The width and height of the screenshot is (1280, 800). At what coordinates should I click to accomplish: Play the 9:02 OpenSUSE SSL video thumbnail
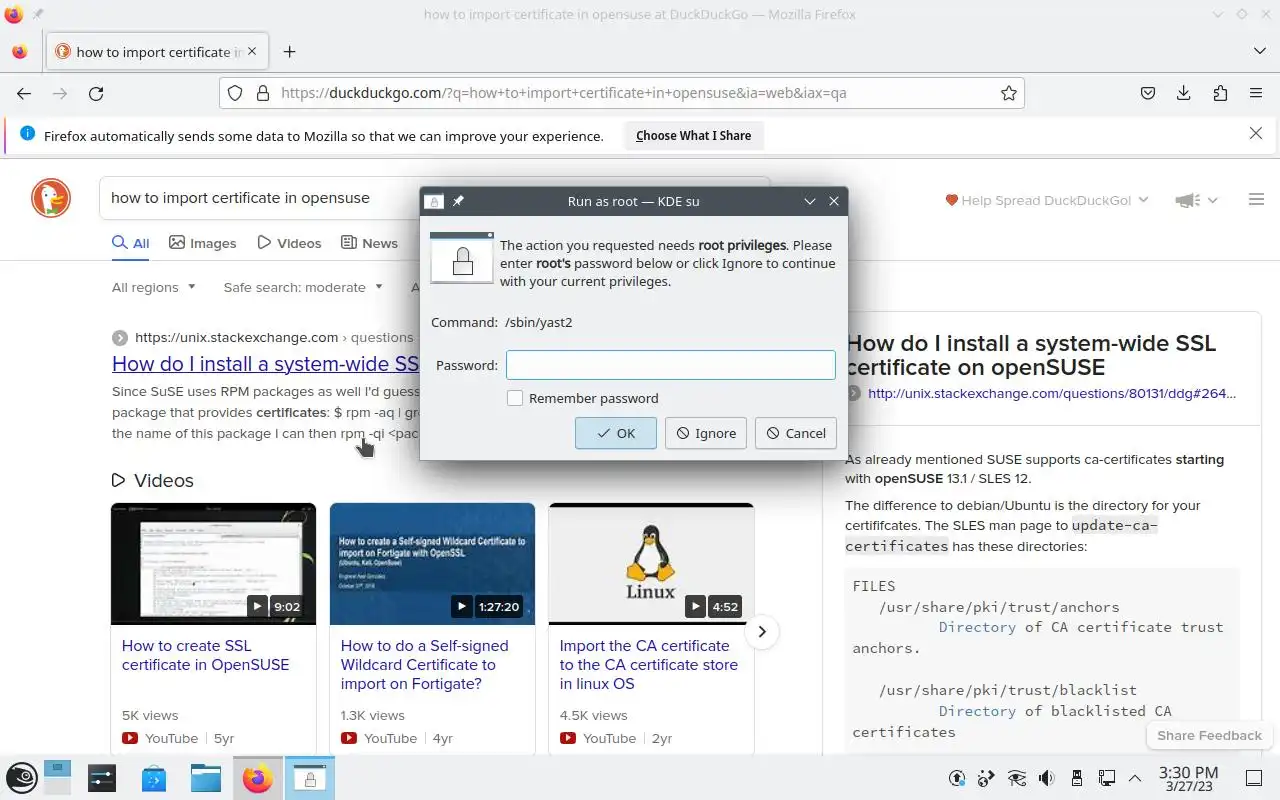tap(213, 564)
